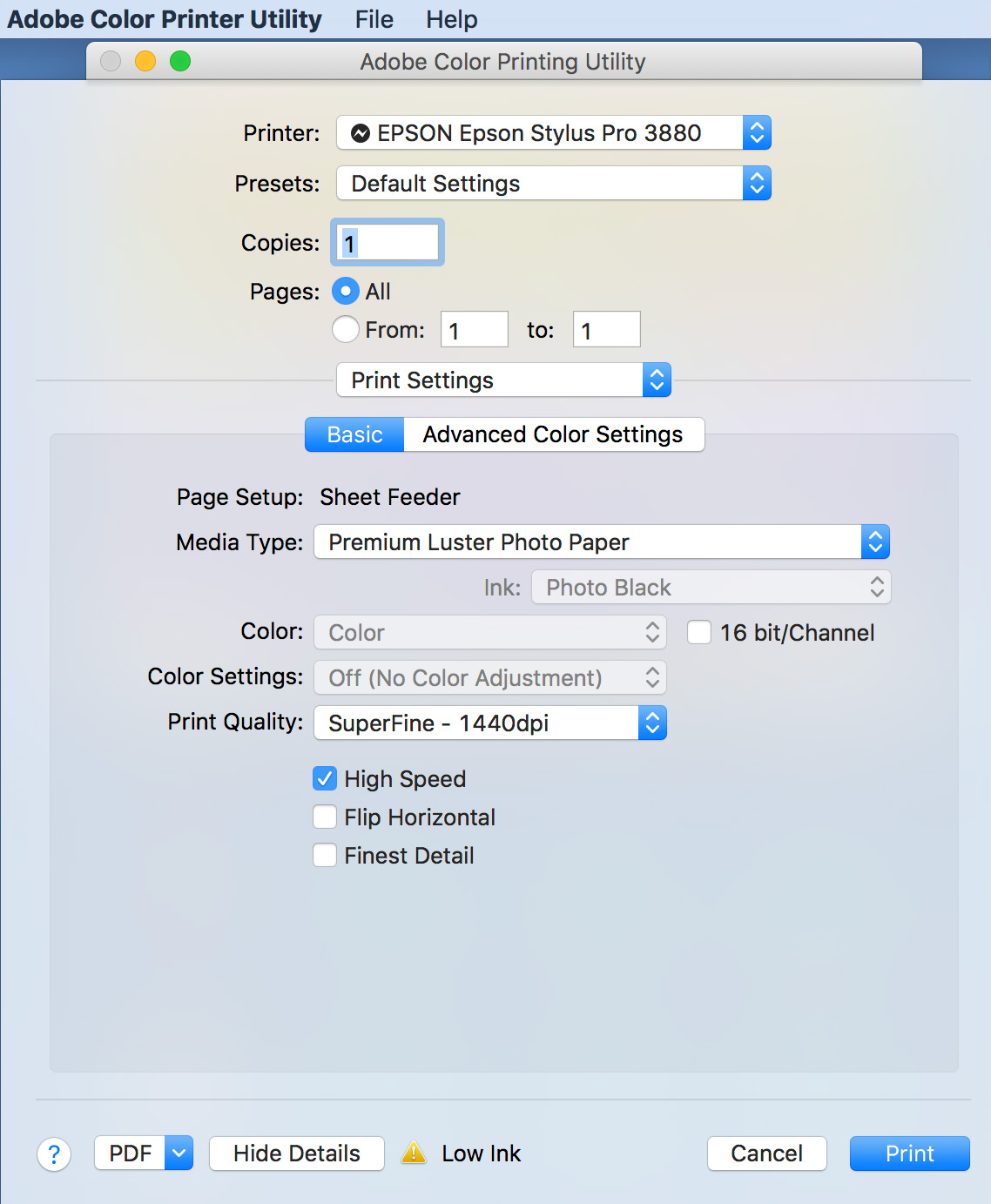Image resolution: width=991 pixels, height=1204 pixels.
Task: Switch to Advanced Color Settings tab
Action: tap(554, 434)
